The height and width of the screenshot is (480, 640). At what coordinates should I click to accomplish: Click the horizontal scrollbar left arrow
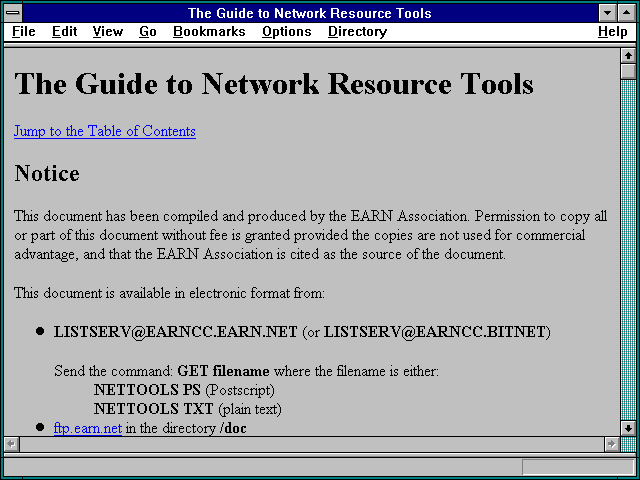point(11,444)
